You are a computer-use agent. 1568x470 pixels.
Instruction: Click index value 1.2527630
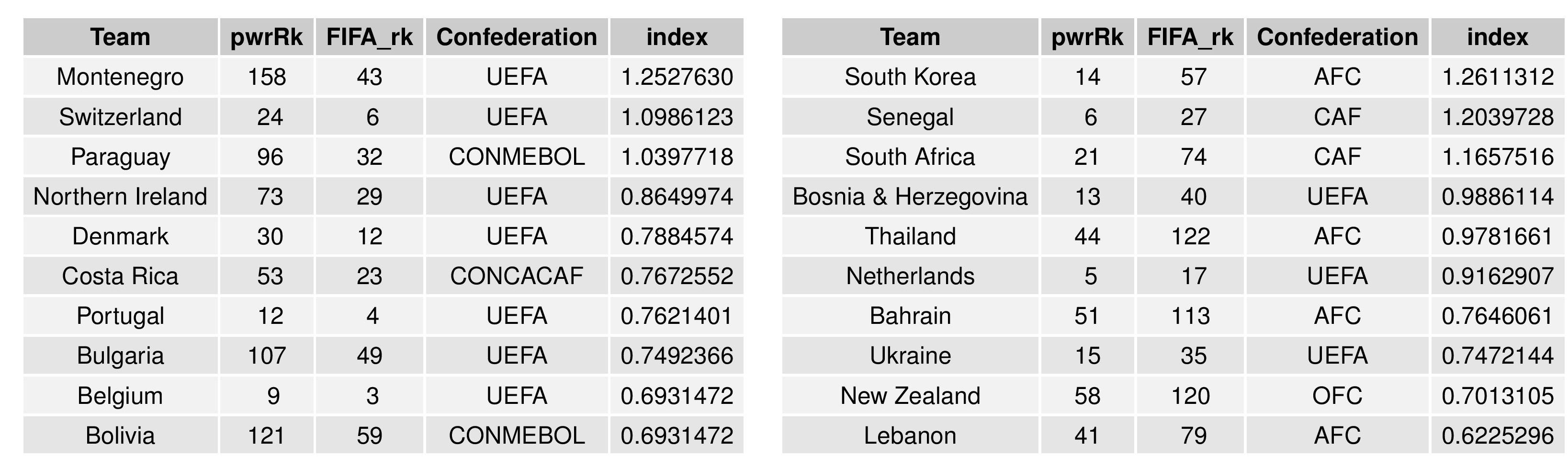[677, 77]
